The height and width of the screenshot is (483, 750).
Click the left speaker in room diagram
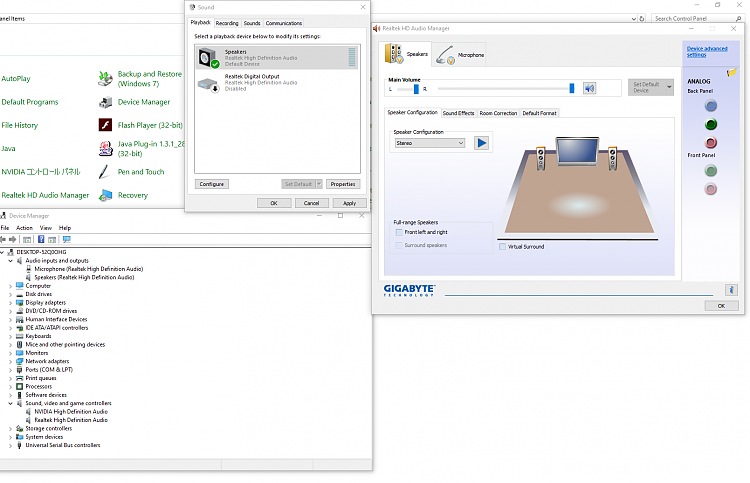click(x=540, y=158)
